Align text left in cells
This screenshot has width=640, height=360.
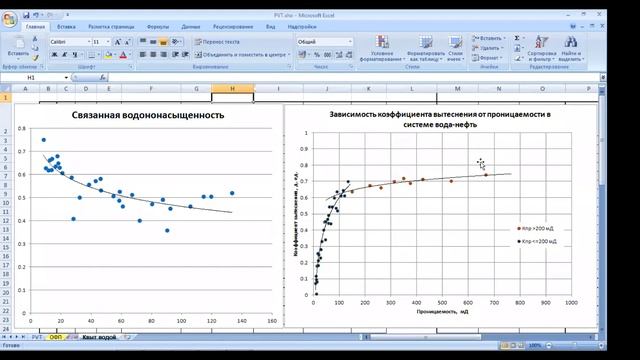coord(143,54)
